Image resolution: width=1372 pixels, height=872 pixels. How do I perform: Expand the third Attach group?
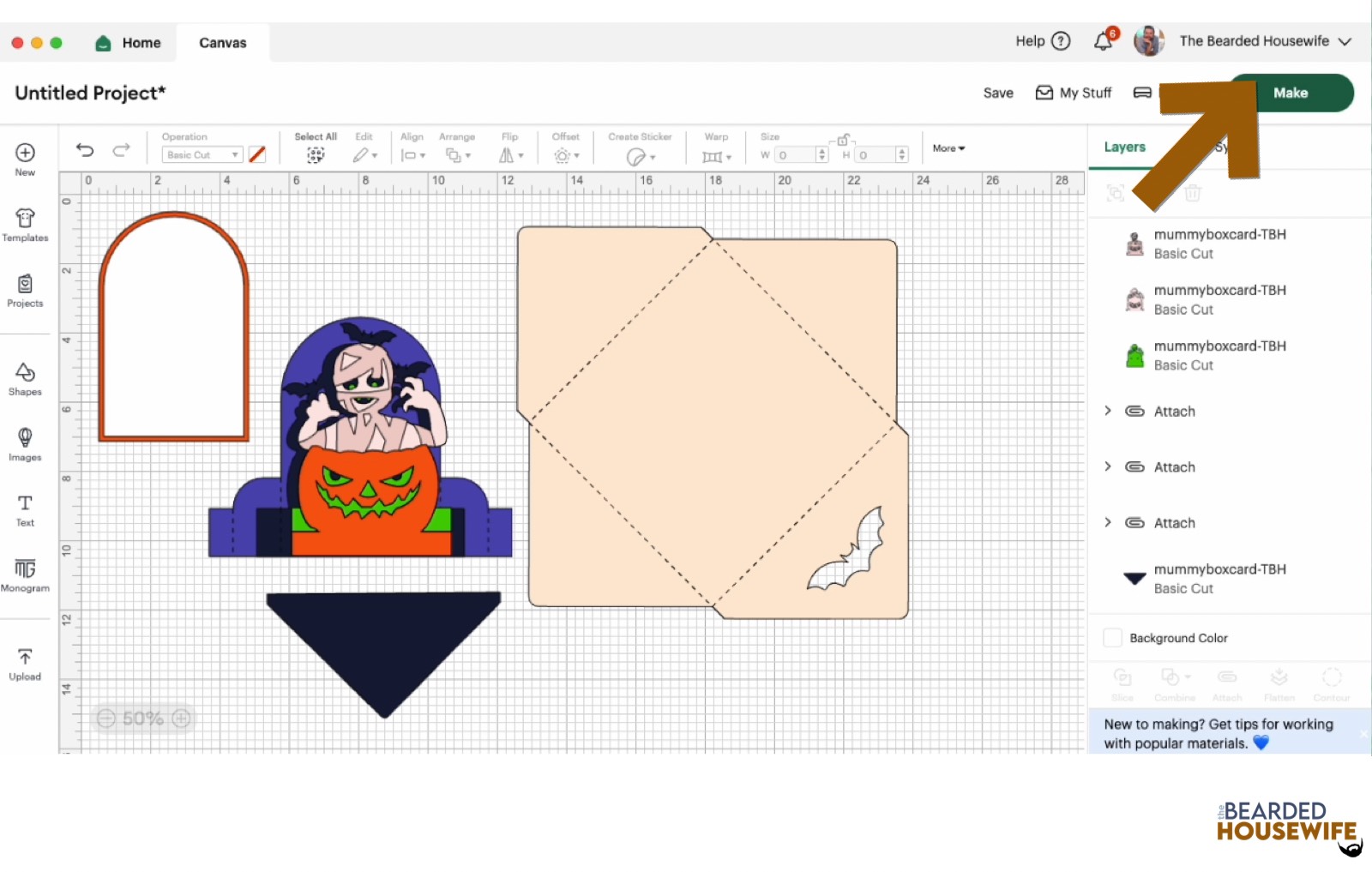tap(1108, 522)
